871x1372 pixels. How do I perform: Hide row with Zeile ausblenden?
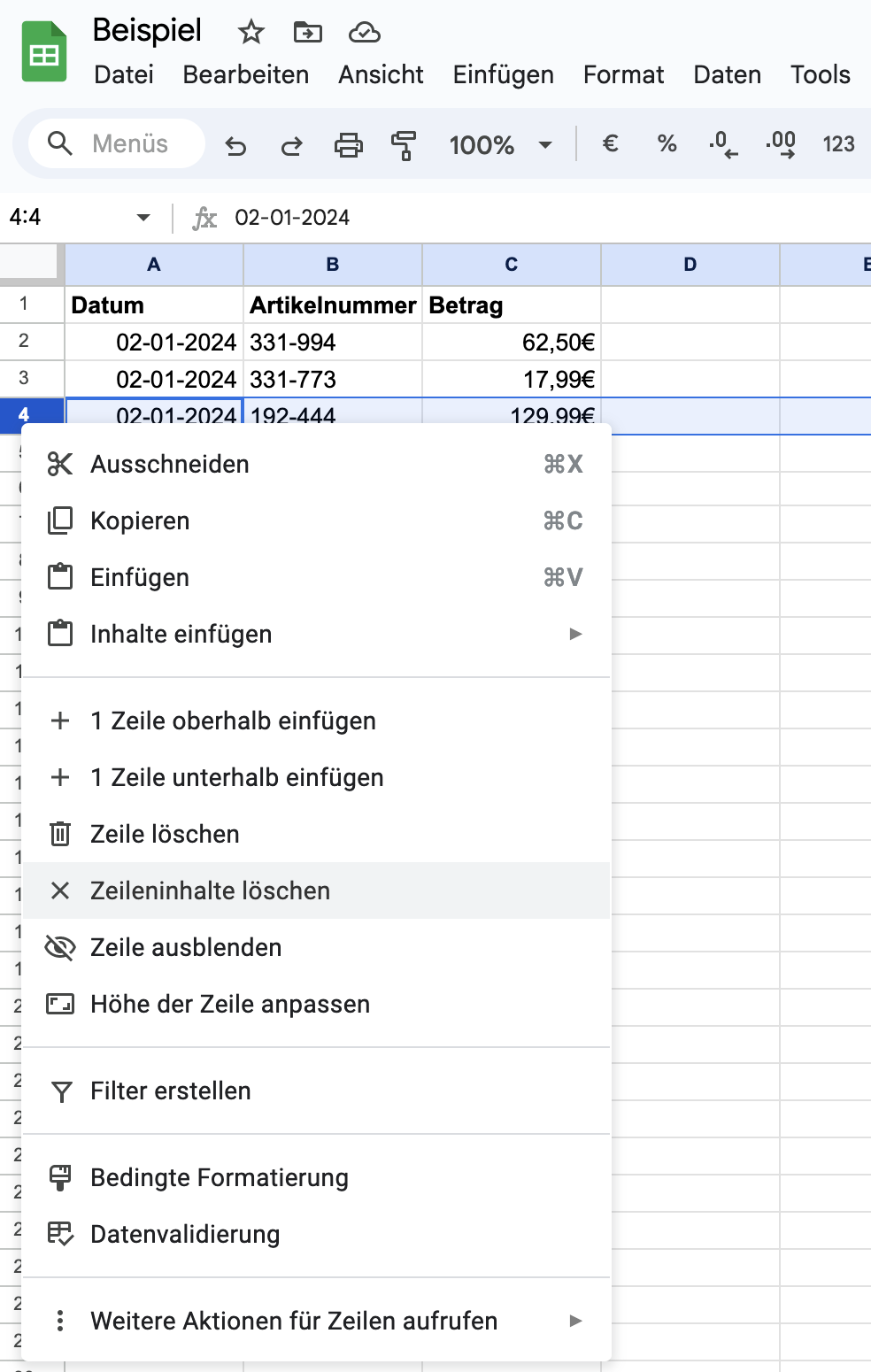(x=316, y=947)
